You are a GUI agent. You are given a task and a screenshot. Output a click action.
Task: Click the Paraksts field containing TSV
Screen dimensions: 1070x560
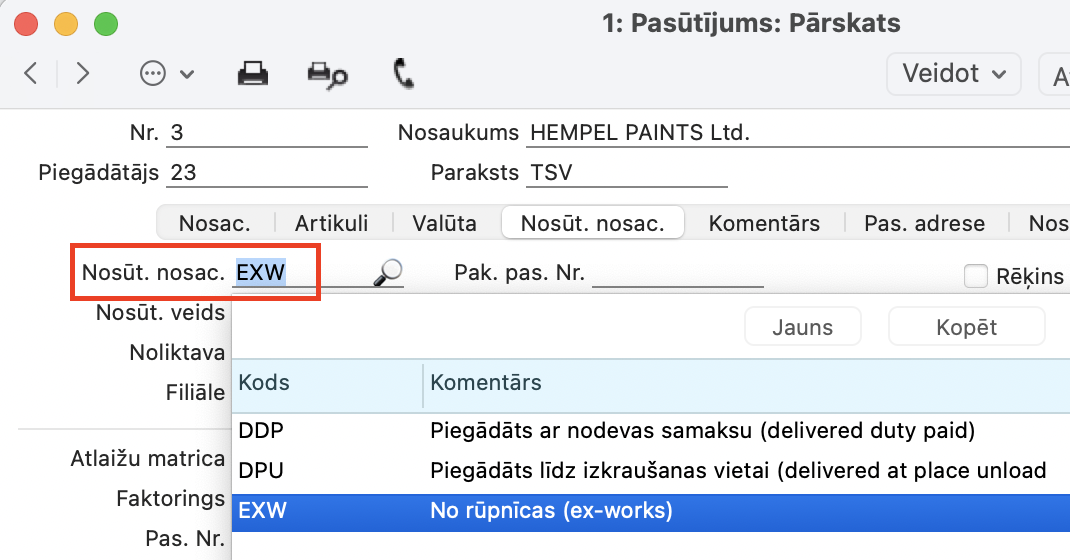[x=627, y=173]
